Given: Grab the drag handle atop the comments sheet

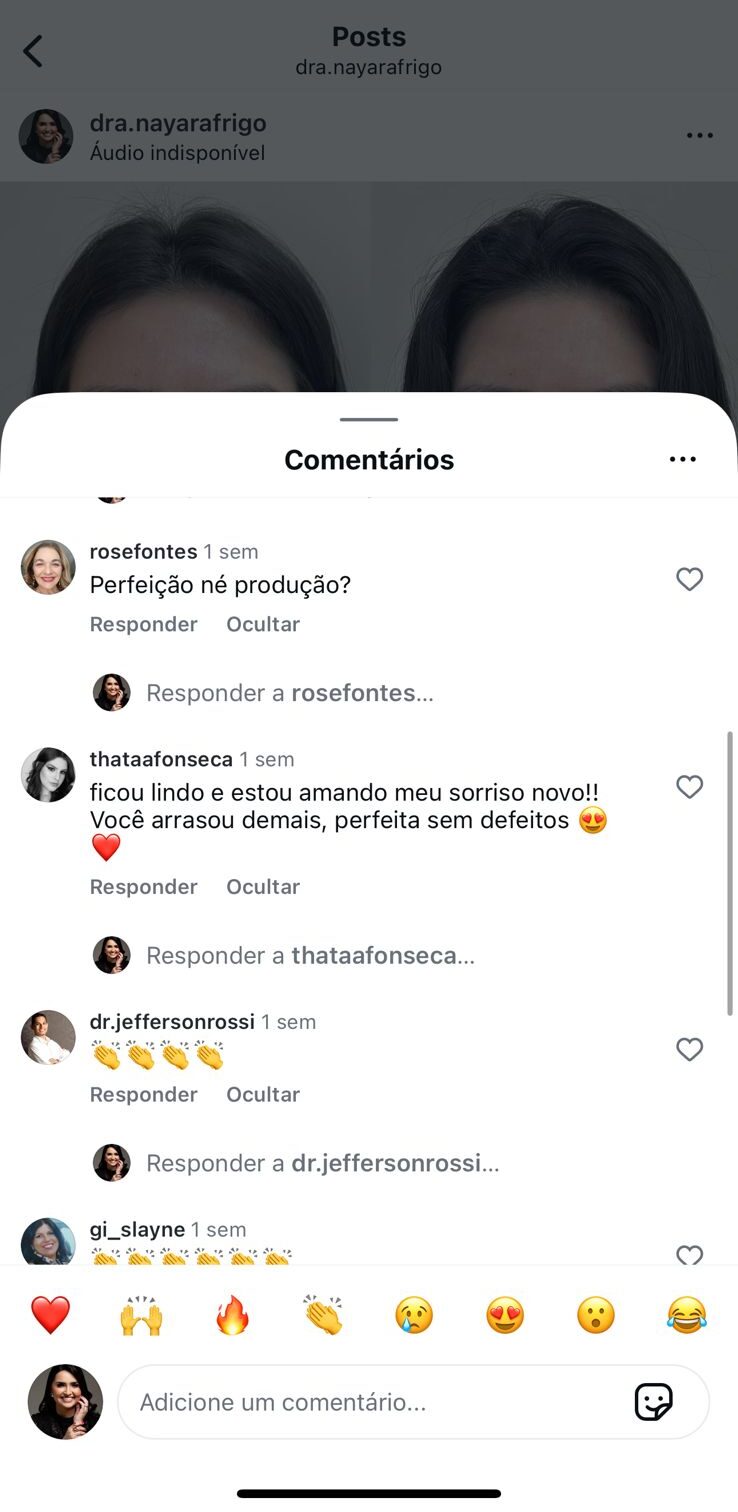Looking at the screenshot, I should click(369, 420).
